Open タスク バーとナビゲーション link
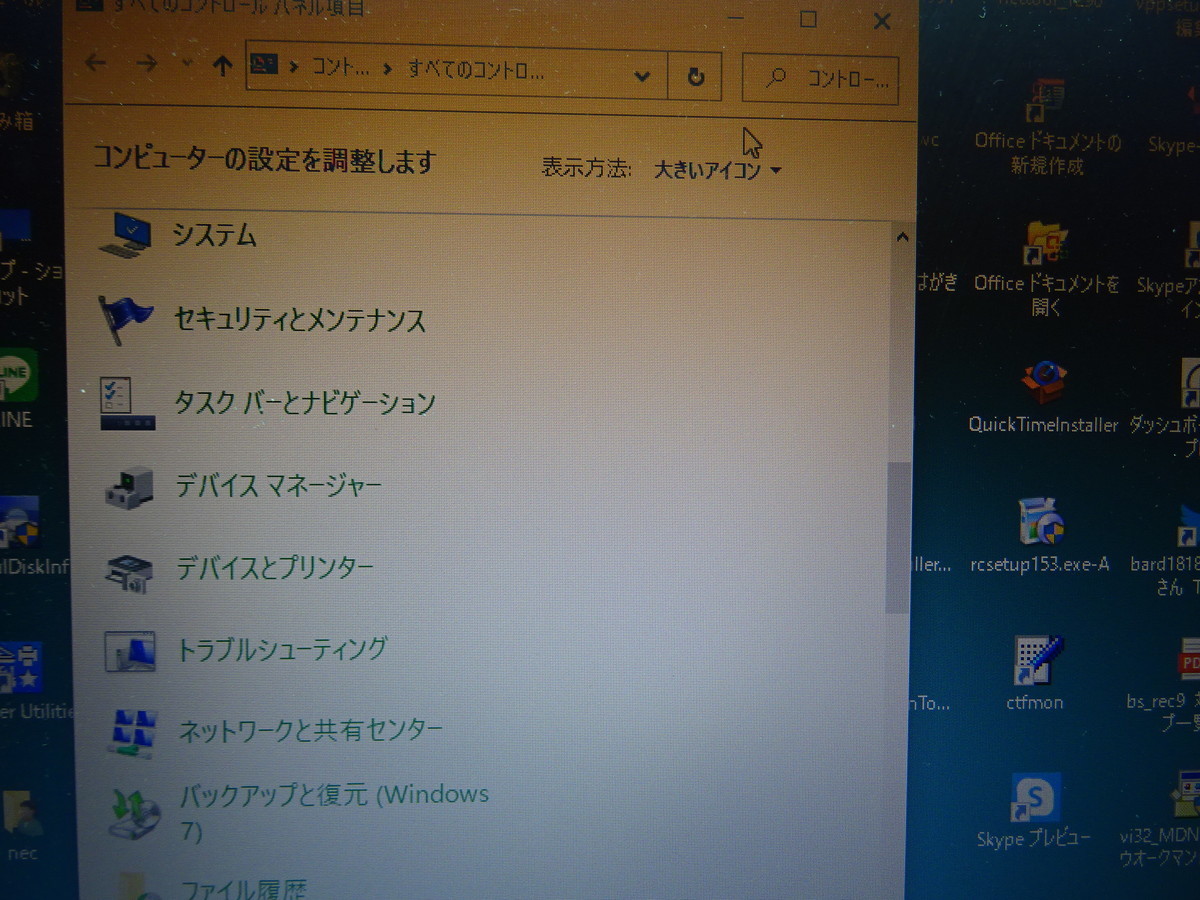 tap(305, 403)
